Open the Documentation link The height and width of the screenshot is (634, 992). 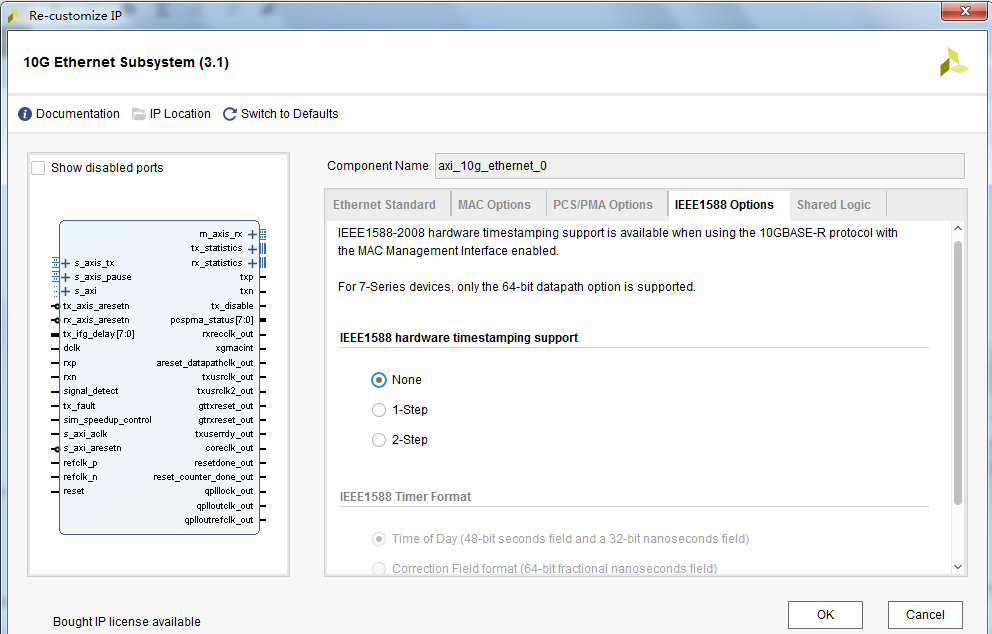point(78,114)
